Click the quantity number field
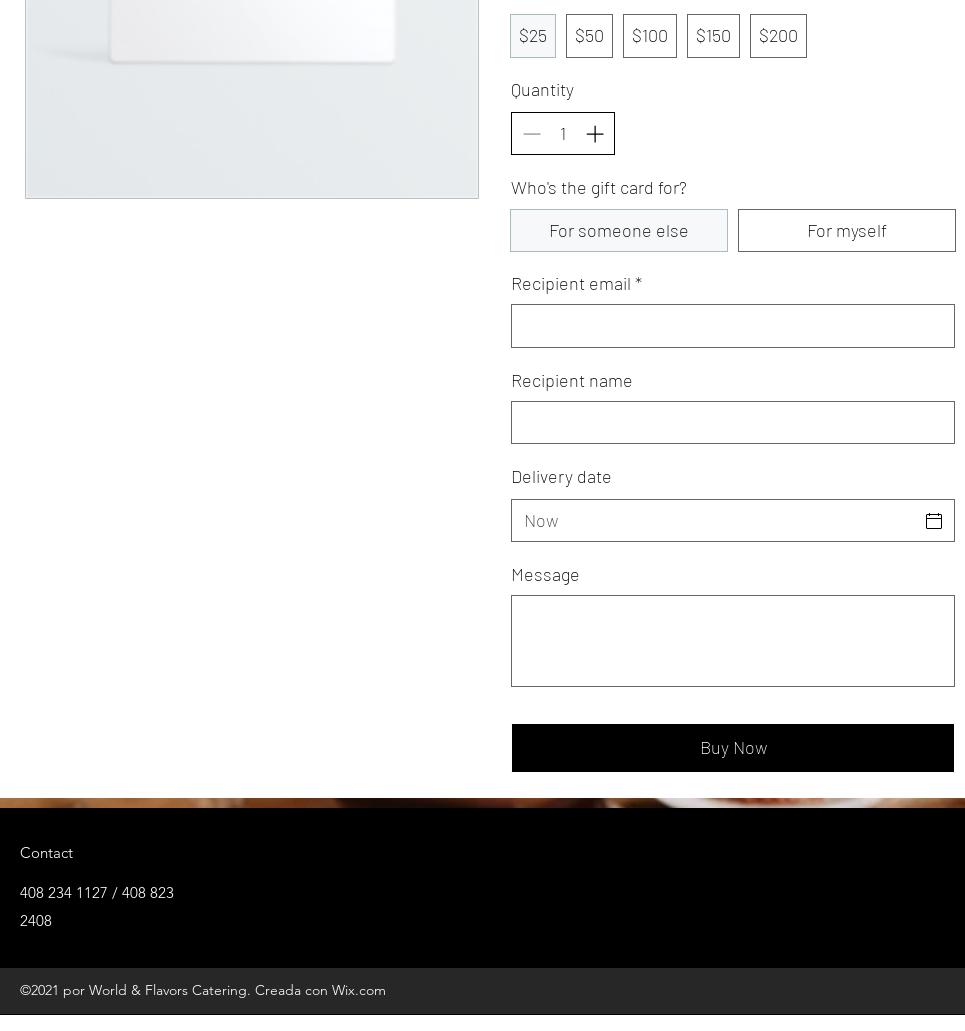This screenshot has height=1031, width=965. [x=563, y=134]
